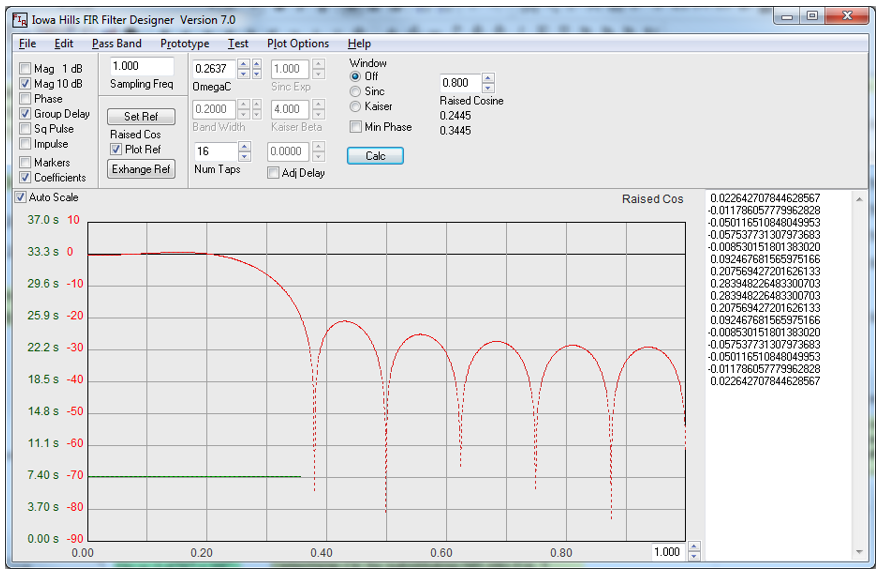Lower the Raised Cosine value using down arrow
The width and height of the screenshot is (881, 573).
coord(488,88)
